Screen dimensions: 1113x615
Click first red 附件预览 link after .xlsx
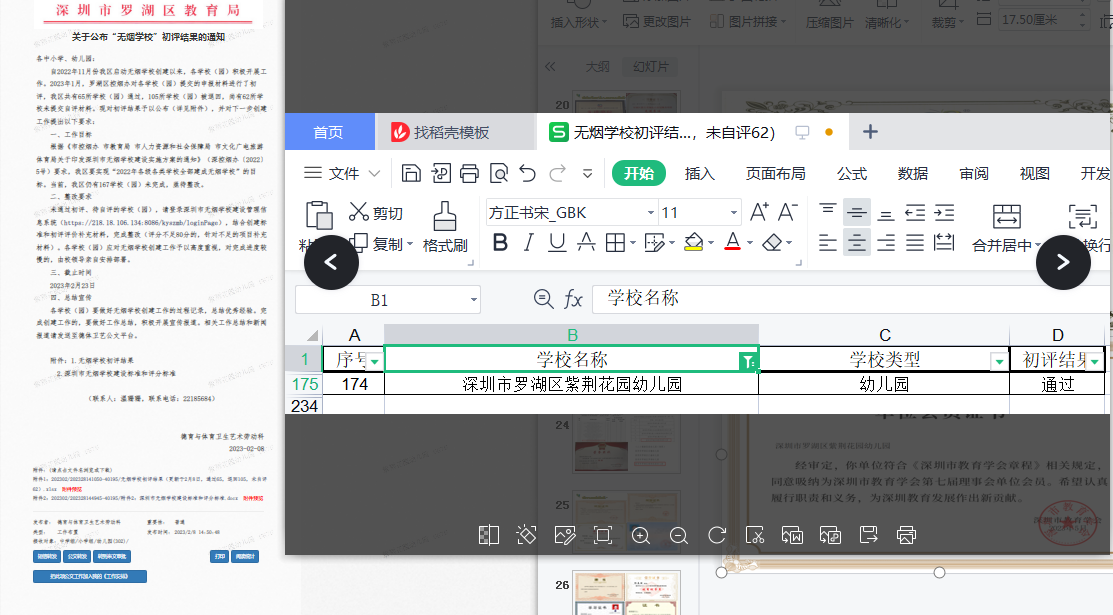[x=72, y=489]
